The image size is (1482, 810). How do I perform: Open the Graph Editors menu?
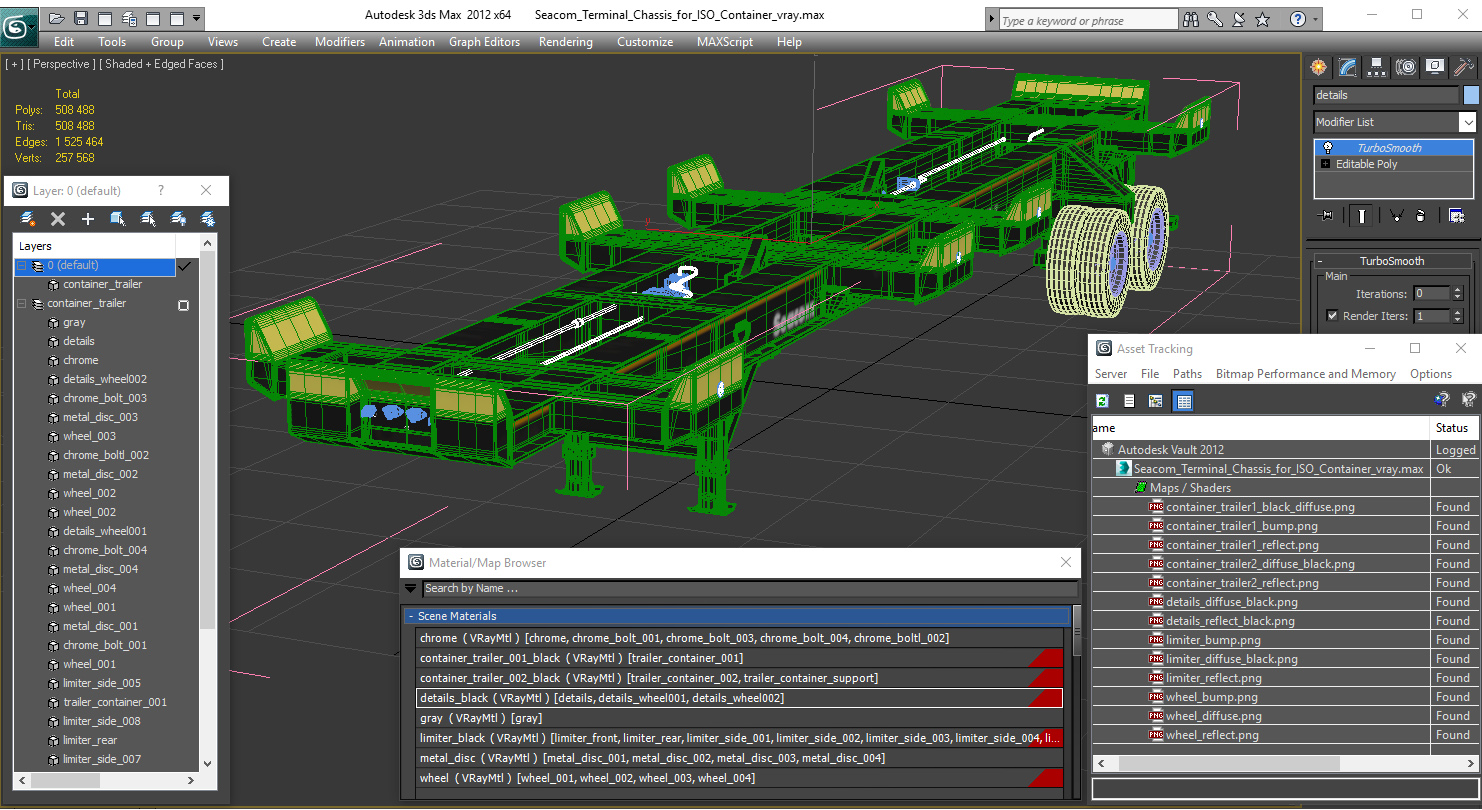pos(485,42)
